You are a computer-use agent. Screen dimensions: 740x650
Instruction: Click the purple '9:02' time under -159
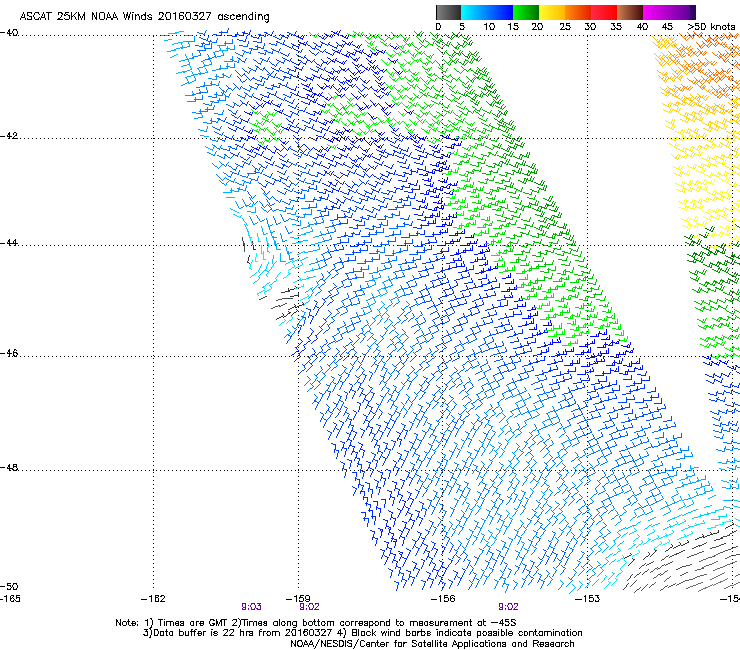[x=309, y=607]
